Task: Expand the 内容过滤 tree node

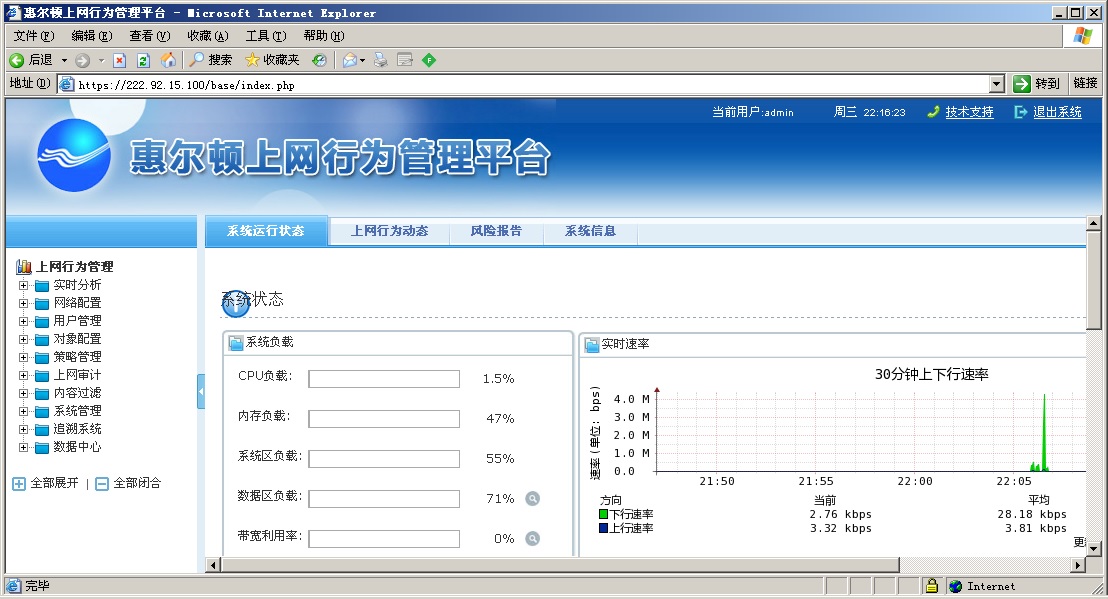Action: tap(23, 393)
